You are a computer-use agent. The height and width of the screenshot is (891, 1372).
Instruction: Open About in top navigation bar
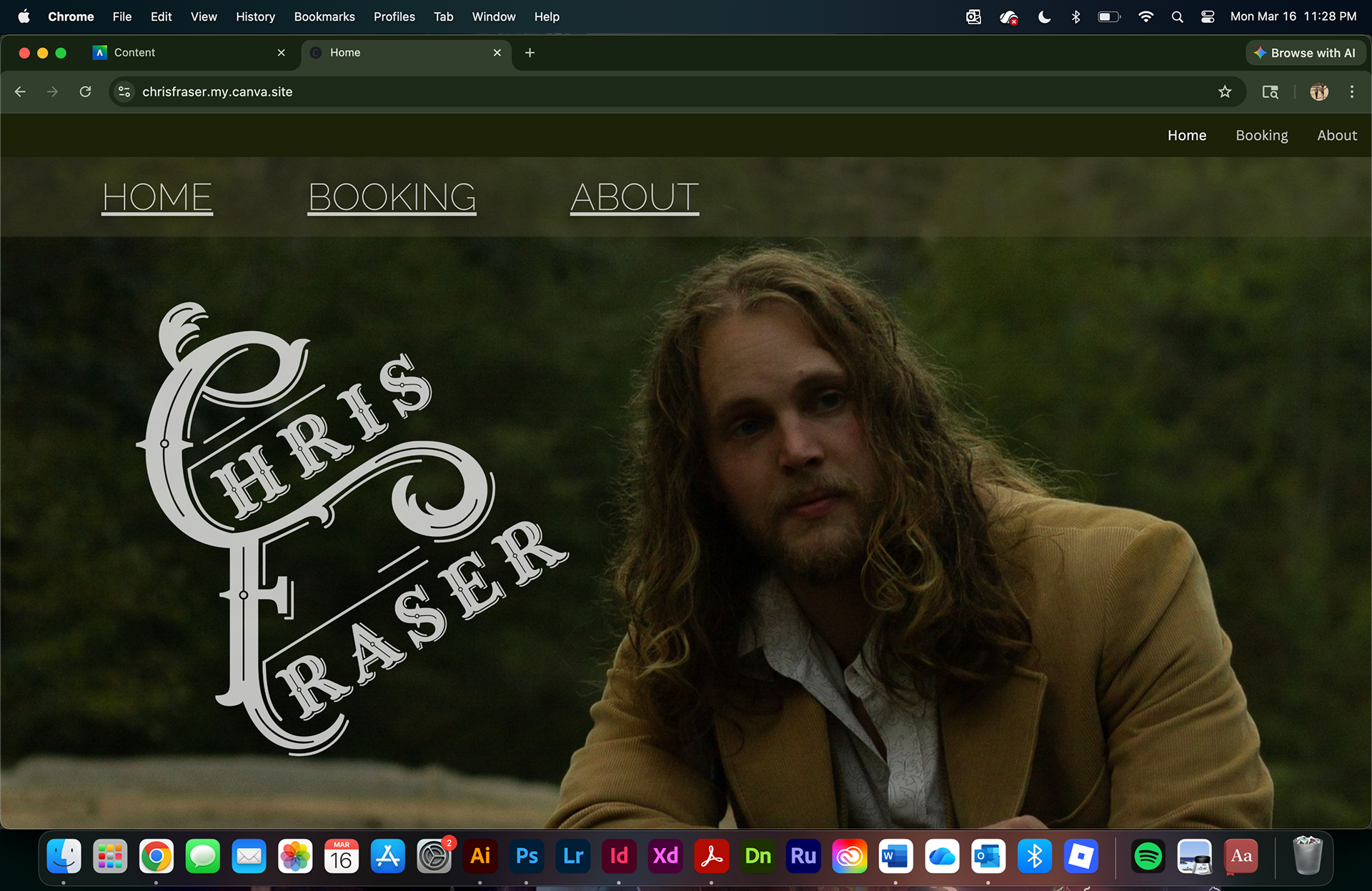tap(1336, 135)
